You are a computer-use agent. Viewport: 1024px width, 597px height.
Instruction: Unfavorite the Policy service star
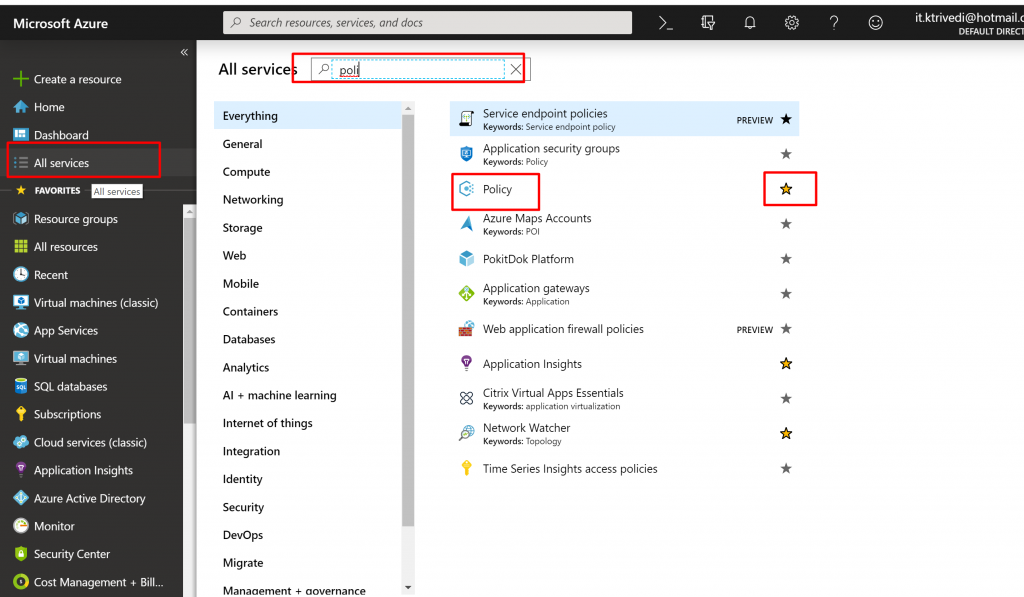click(x=786, y=189)
